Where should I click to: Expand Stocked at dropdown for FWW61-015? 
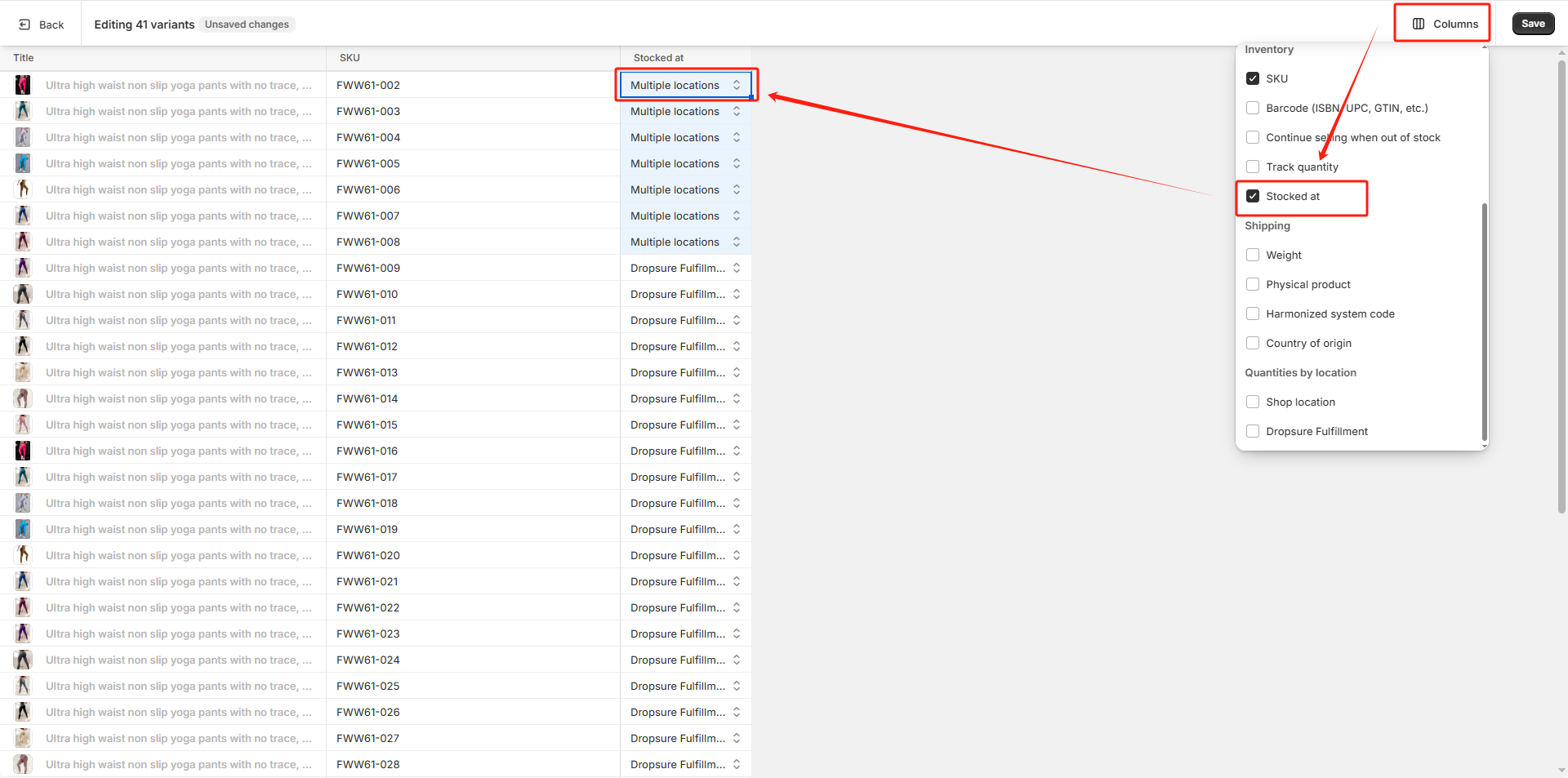pos(684,425)
